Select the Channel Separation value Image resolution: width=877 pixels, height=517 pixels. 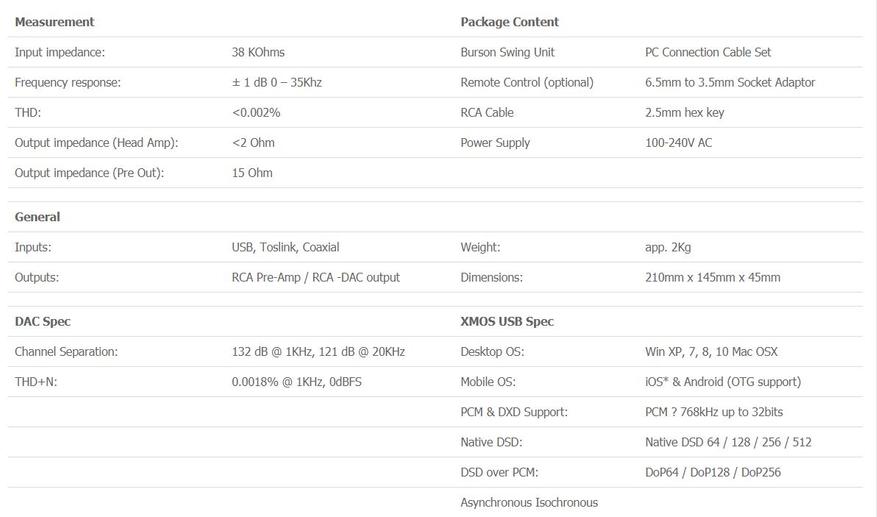(318, 352)
